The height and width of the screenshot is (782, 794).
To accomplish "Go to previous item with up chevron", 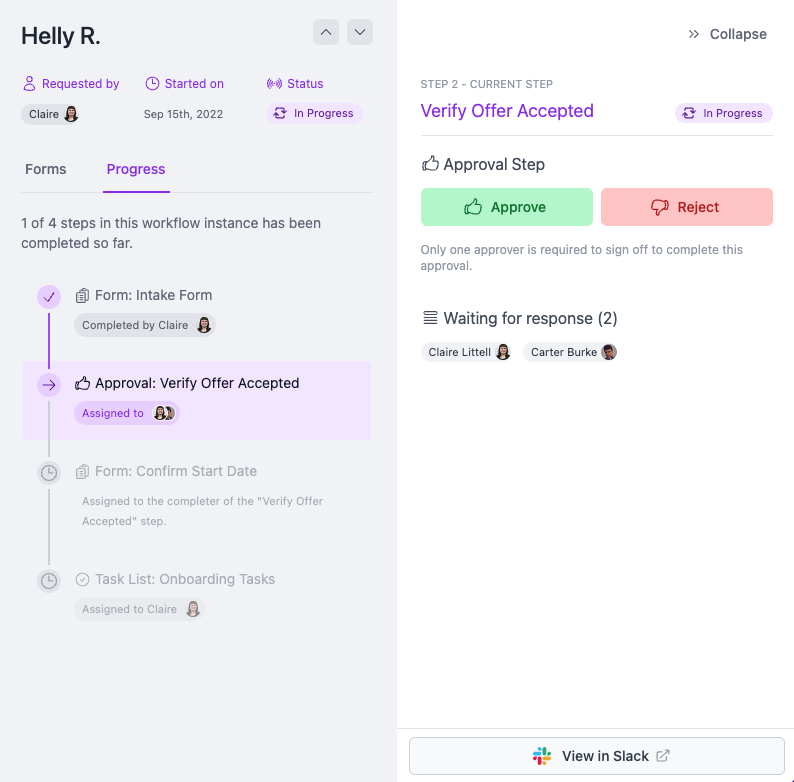I will pyautogui.click(x=326, y=32).
